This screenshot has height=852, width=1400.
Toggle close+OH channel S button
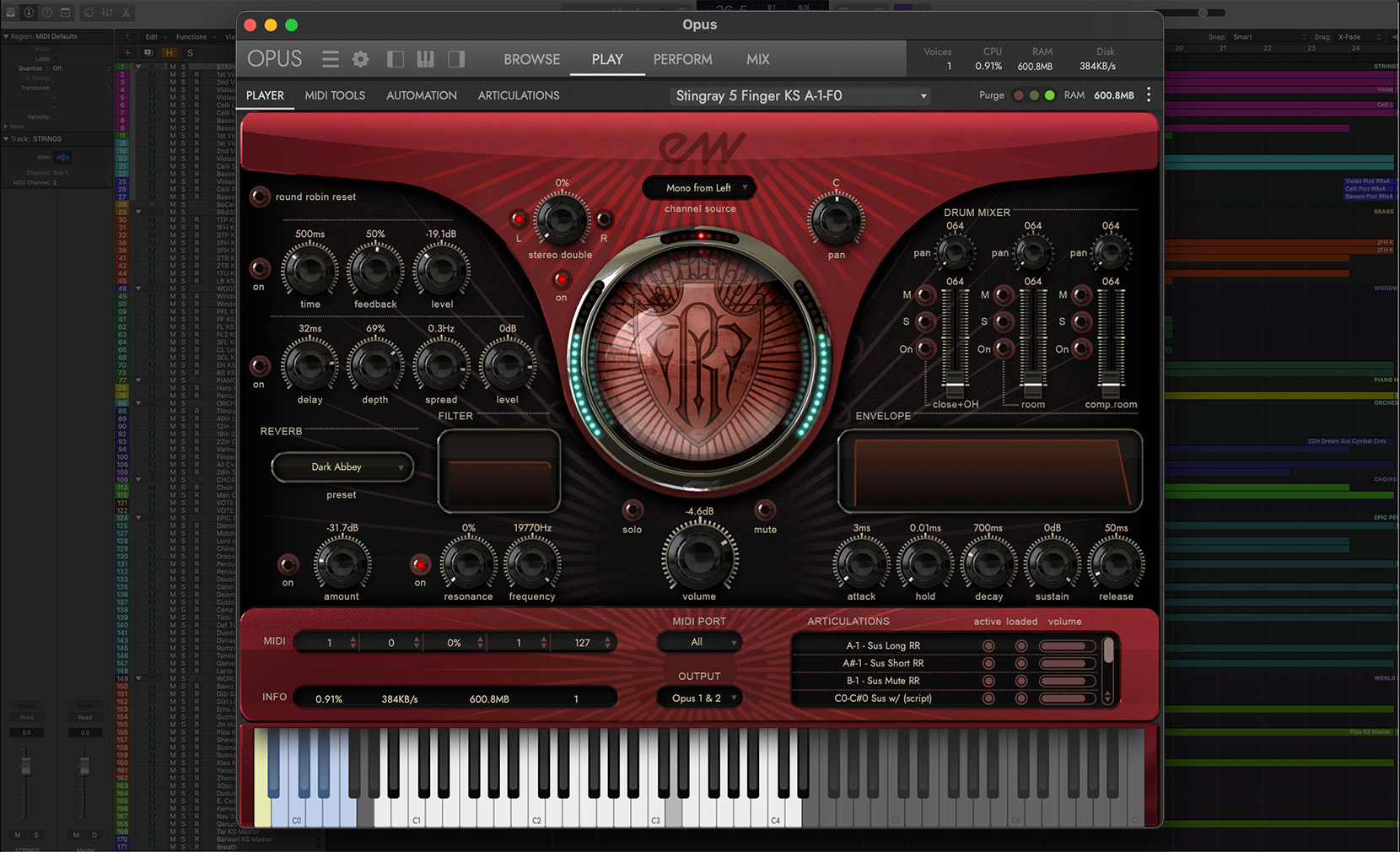point(925,321)
